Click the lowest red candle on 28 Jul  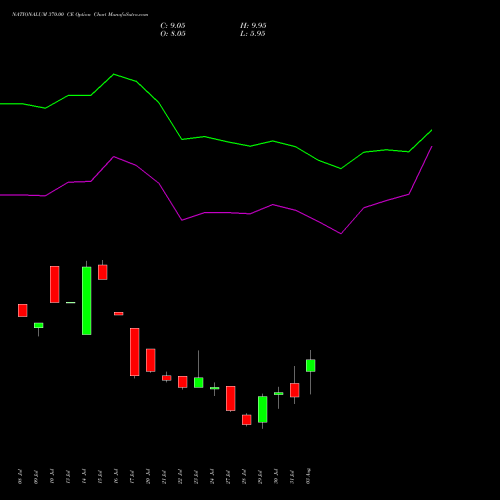tap(247, 420)
